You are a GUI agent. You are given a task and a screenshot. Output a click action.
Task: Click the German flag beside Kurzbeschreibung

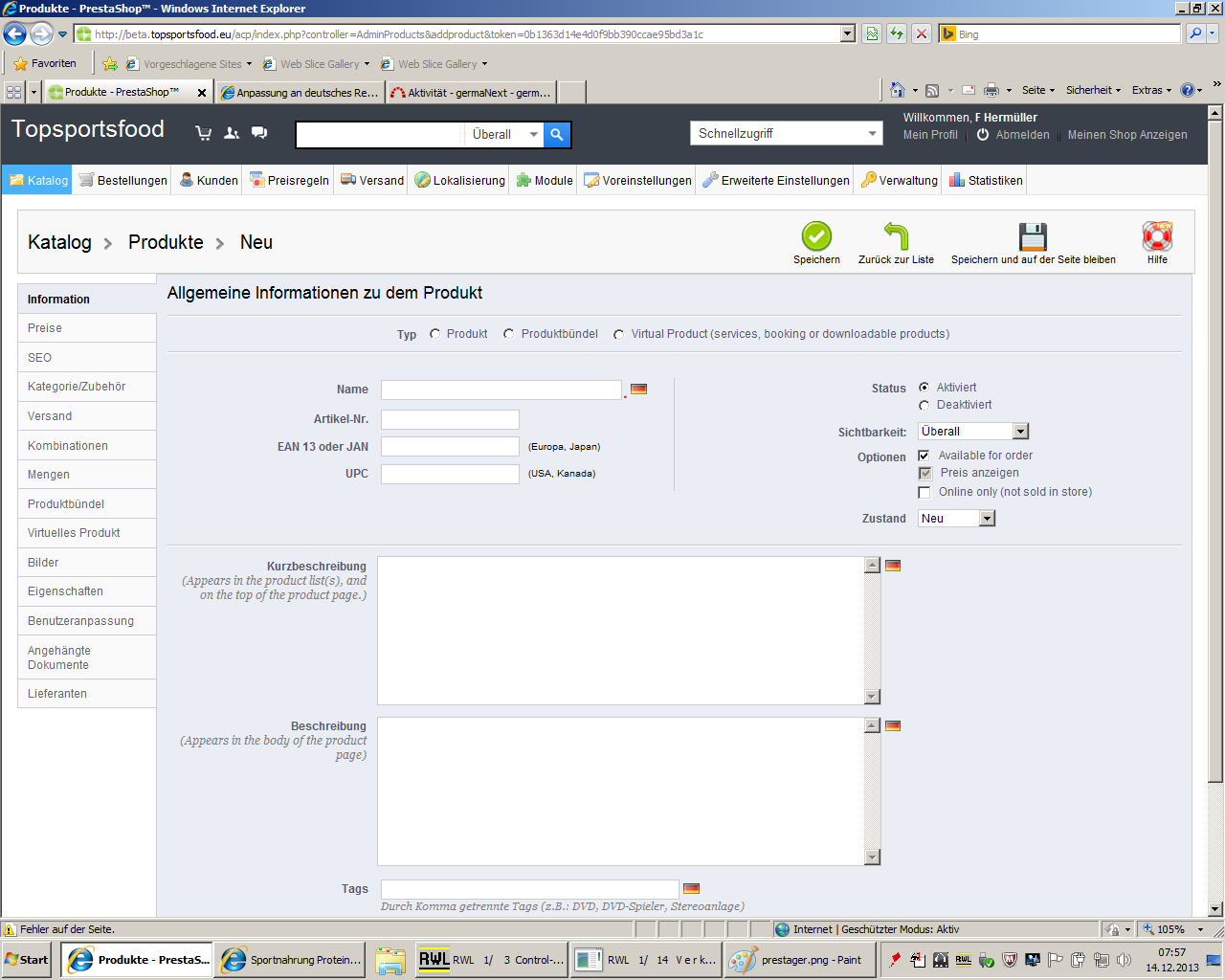[893, 566]
